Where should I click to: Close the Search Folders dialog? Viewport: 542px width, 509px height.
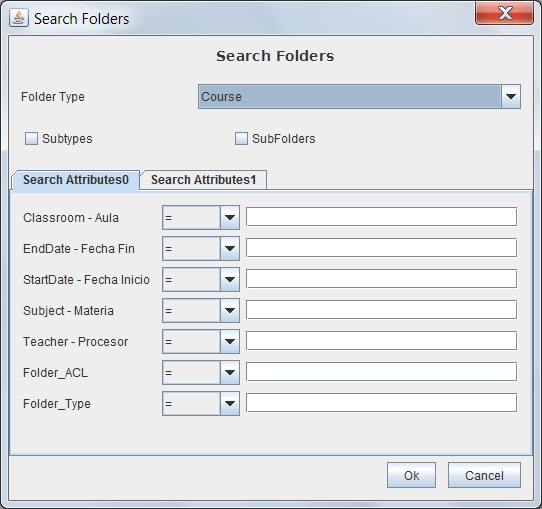[504, 14]
